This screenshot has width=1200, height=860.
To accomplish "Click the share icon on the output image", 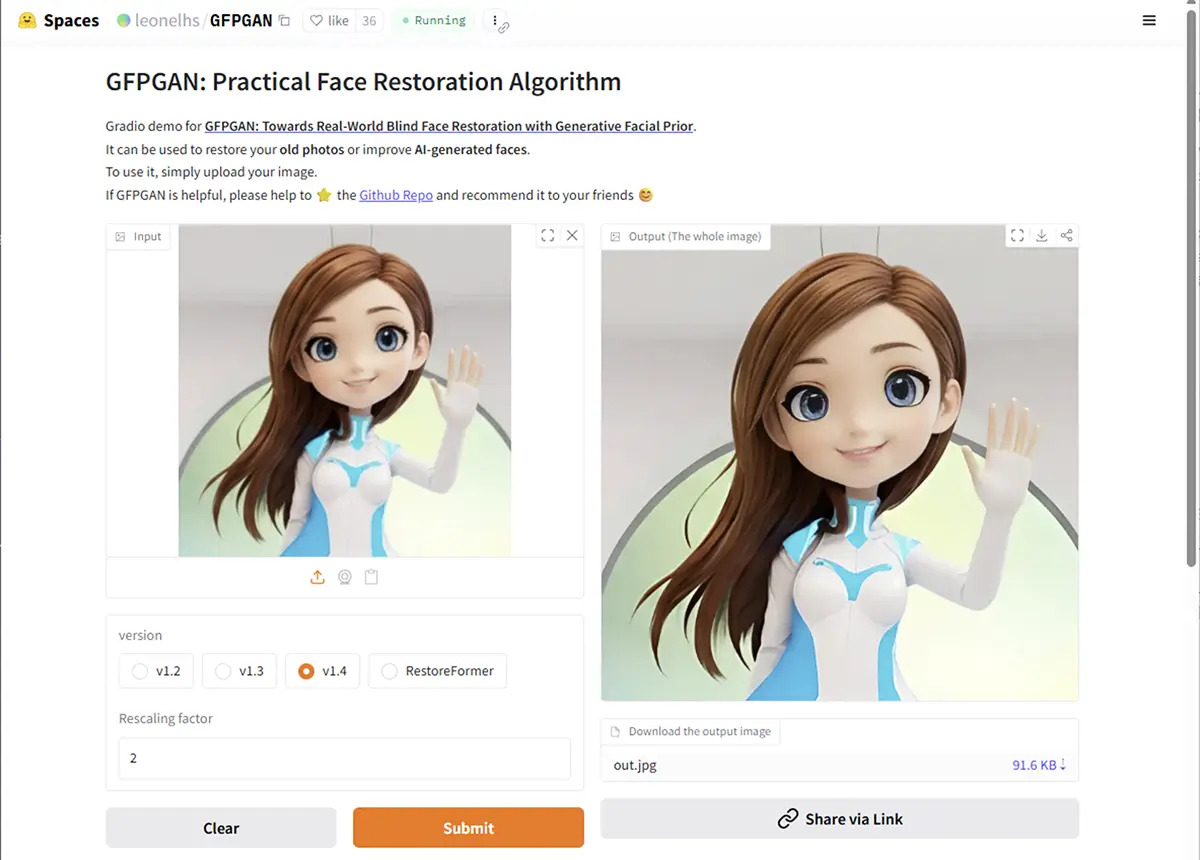I will pos(1066,235).
